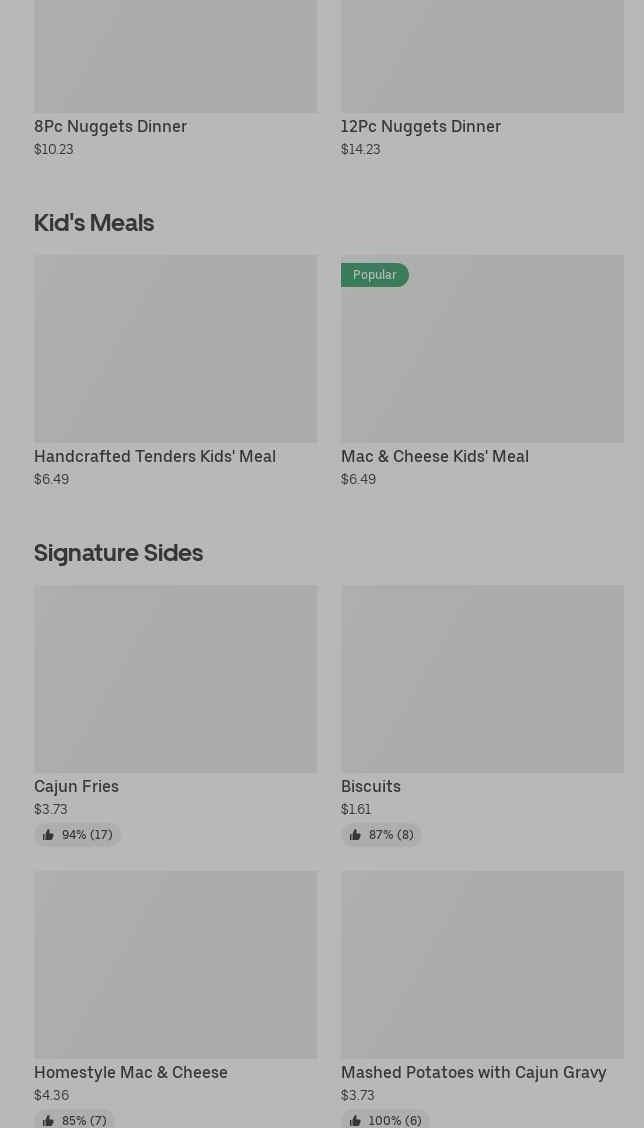Click the Kid's Meals section heading
Screen dimensions: 644x1128
pyautogui.click(x=94, y=223)
